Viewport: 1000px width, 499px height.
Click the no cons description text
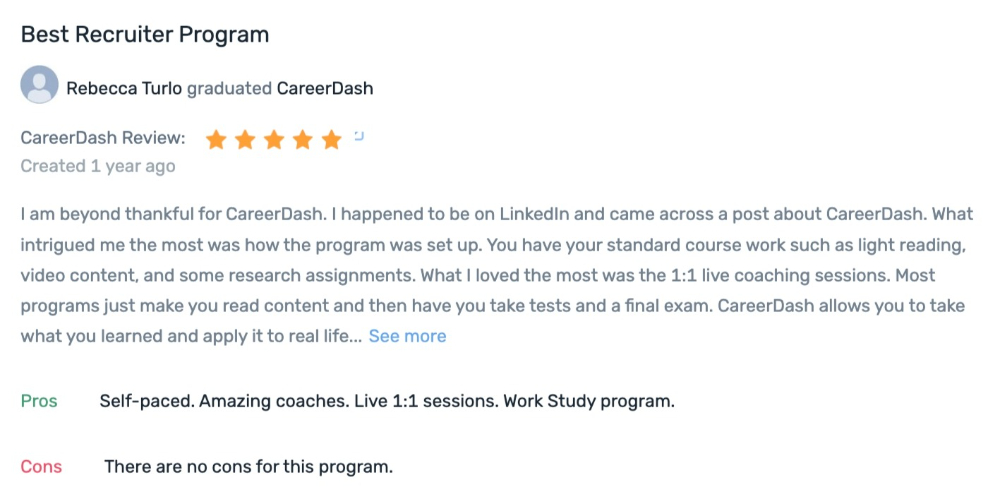coord(249,467)
